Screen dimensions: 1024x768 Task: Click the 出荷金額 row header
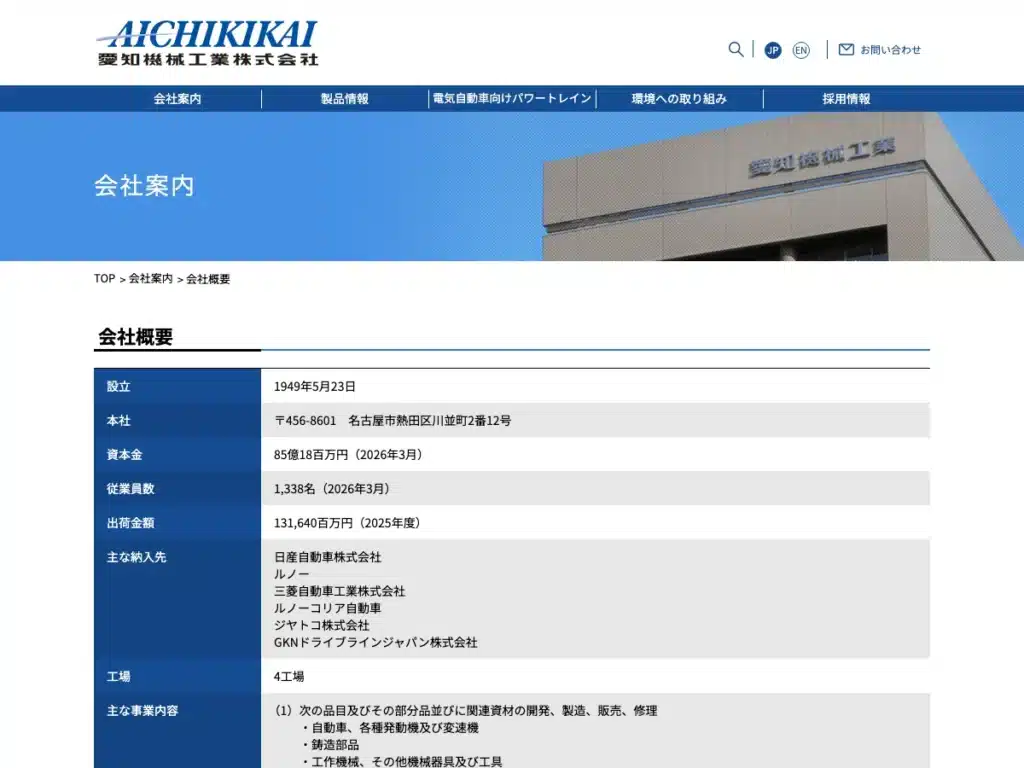pos(178,522)
